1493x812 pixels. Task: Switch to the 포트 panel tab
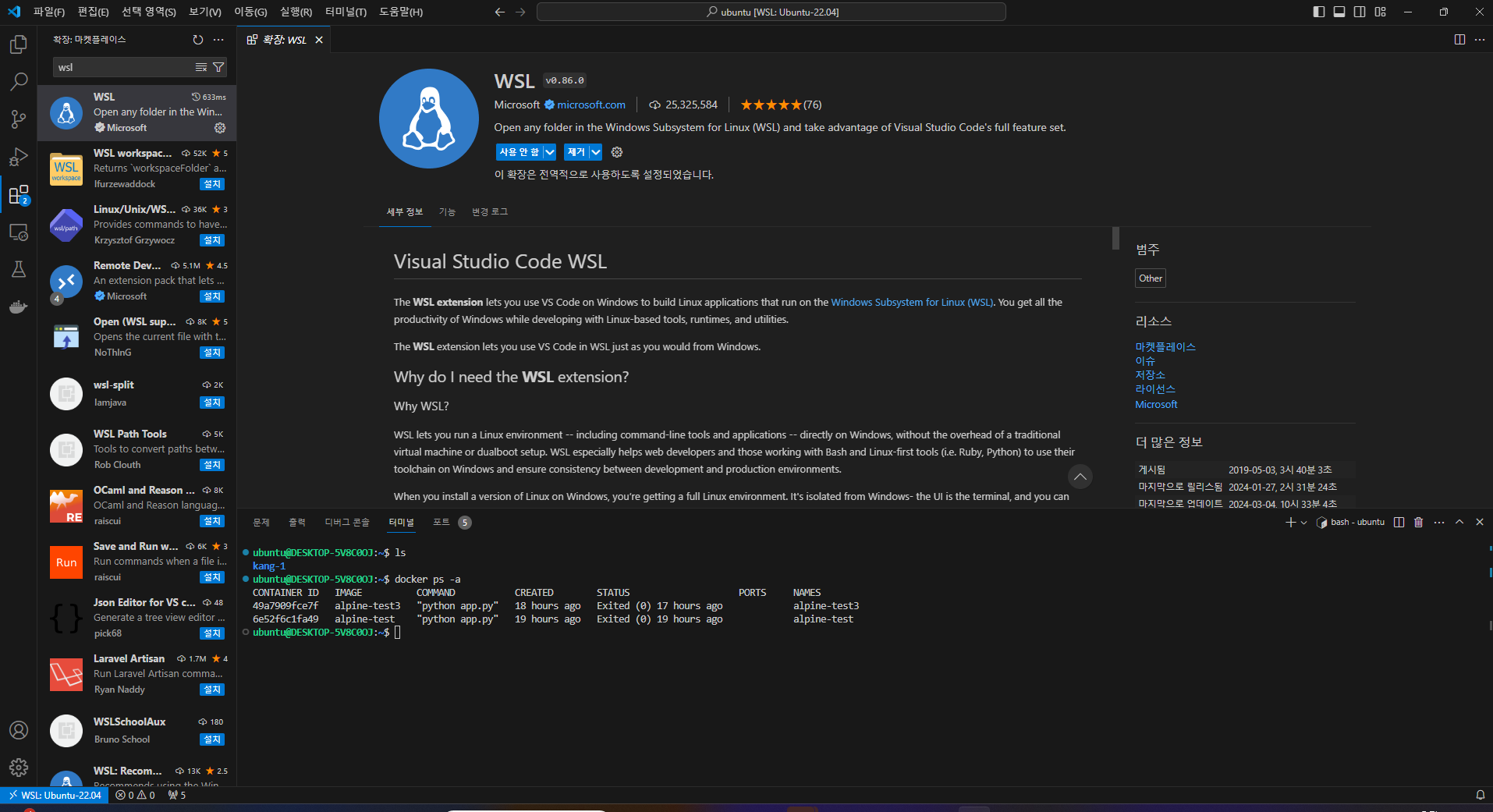(x=442, y=523)
